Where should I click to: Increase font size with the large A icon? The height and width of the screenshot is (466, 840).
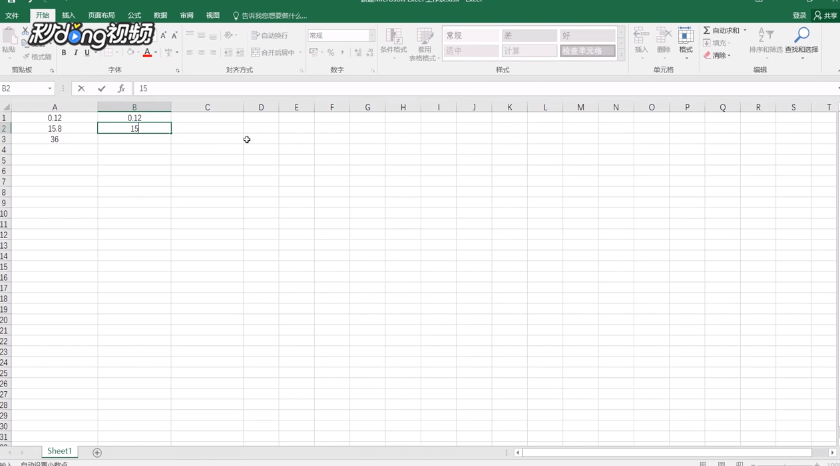coord(163,35)
